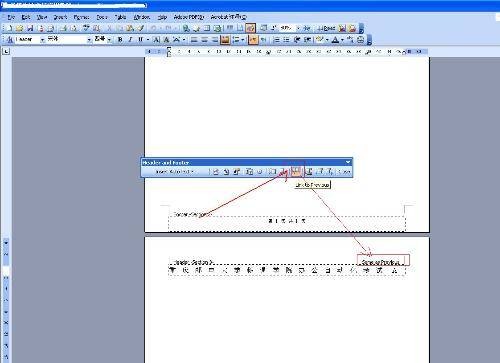Open the Table menu
This screenshot has width=500, height=363.
pyautogui.click(x=120, y=17)
